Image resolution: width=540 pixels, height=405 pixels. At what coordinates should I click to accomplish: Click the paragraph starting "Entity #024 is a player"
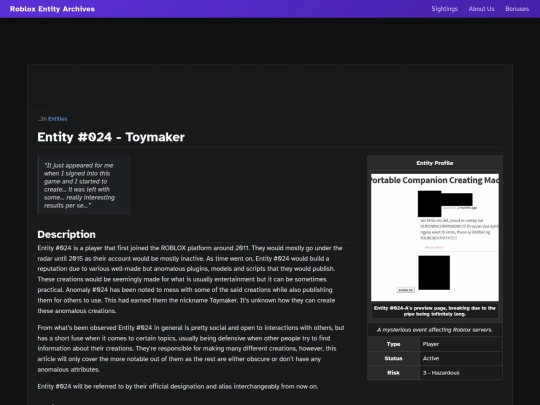point(190,279)
